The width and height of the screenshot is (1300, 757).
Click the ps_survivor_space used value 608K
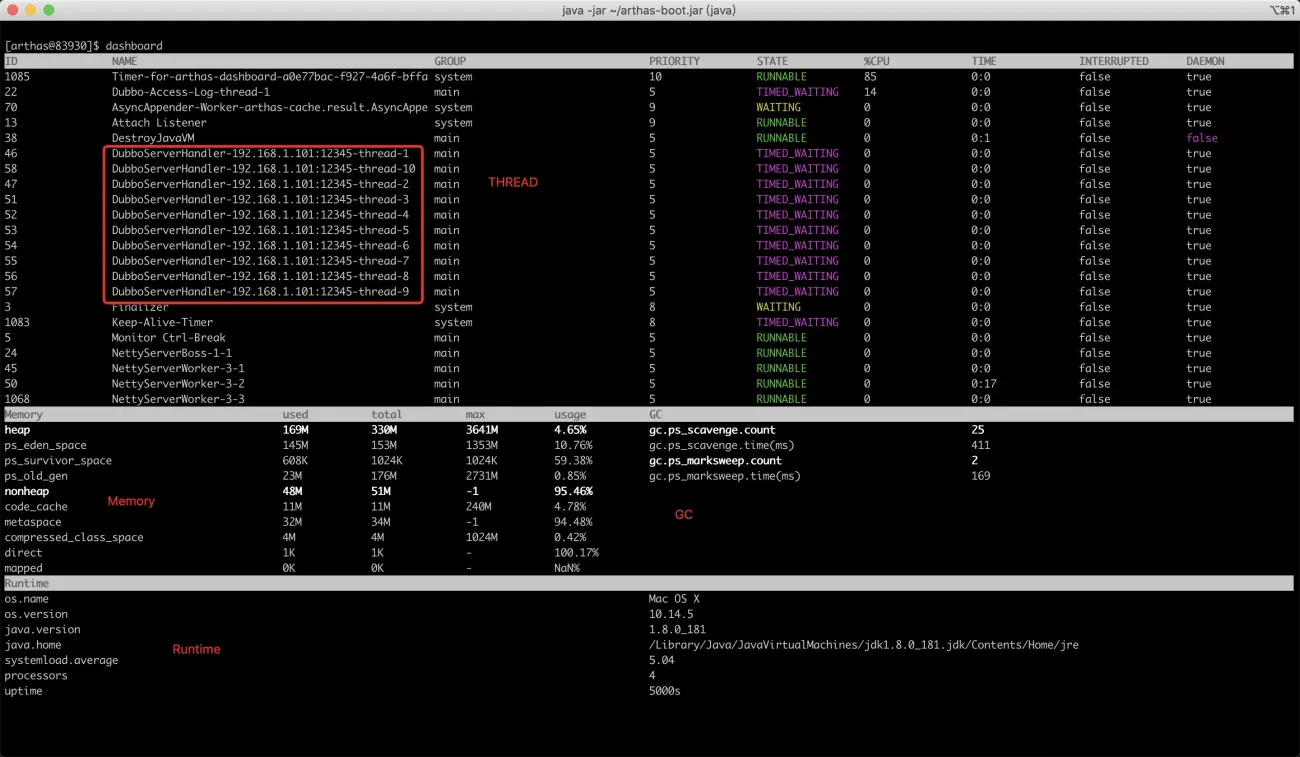coord(295,461)
